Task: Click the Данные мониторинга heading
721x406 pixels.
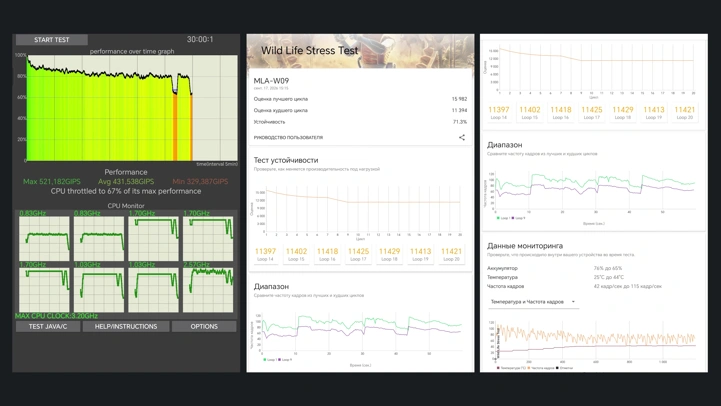Action: click(525, 246)
